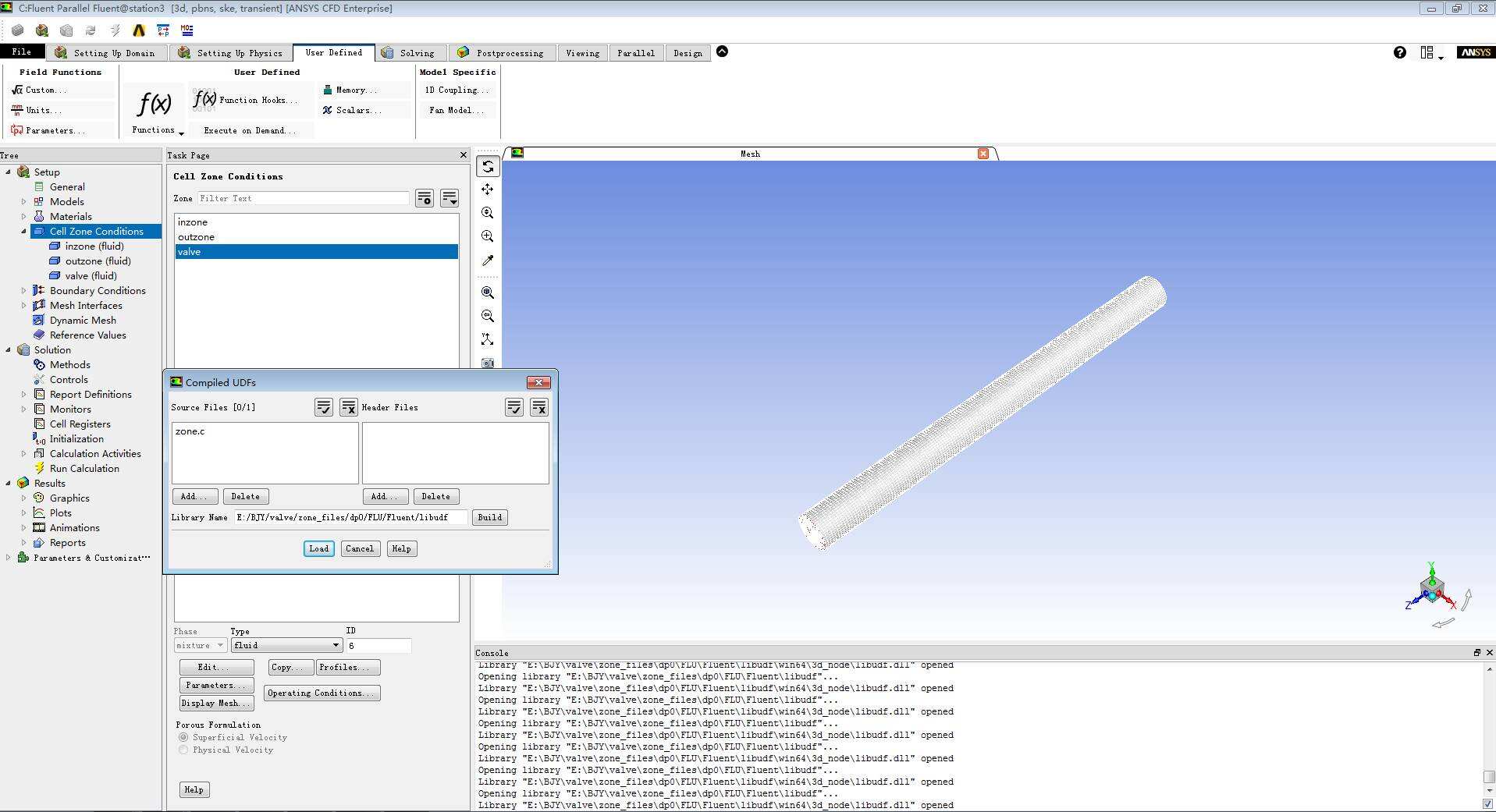This screenshot has width=1496, height=812.
Task: Collapse the Results tree node
Action: (9, 483)
